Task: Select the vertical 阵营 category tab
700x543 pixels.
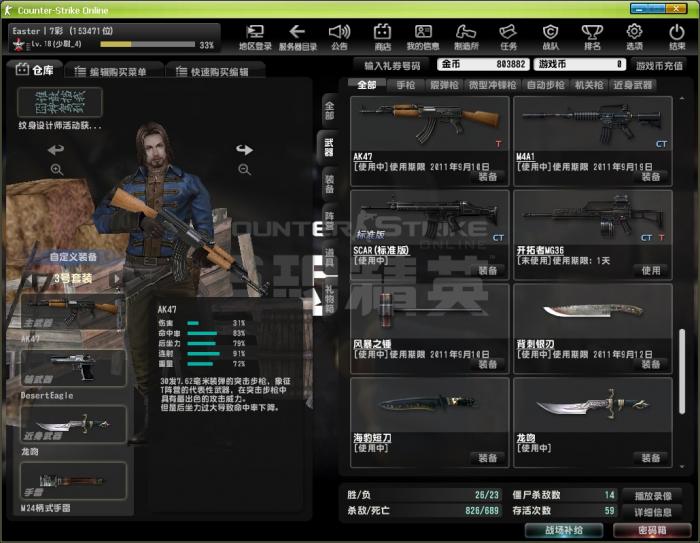Action: [x=329, y=221]
